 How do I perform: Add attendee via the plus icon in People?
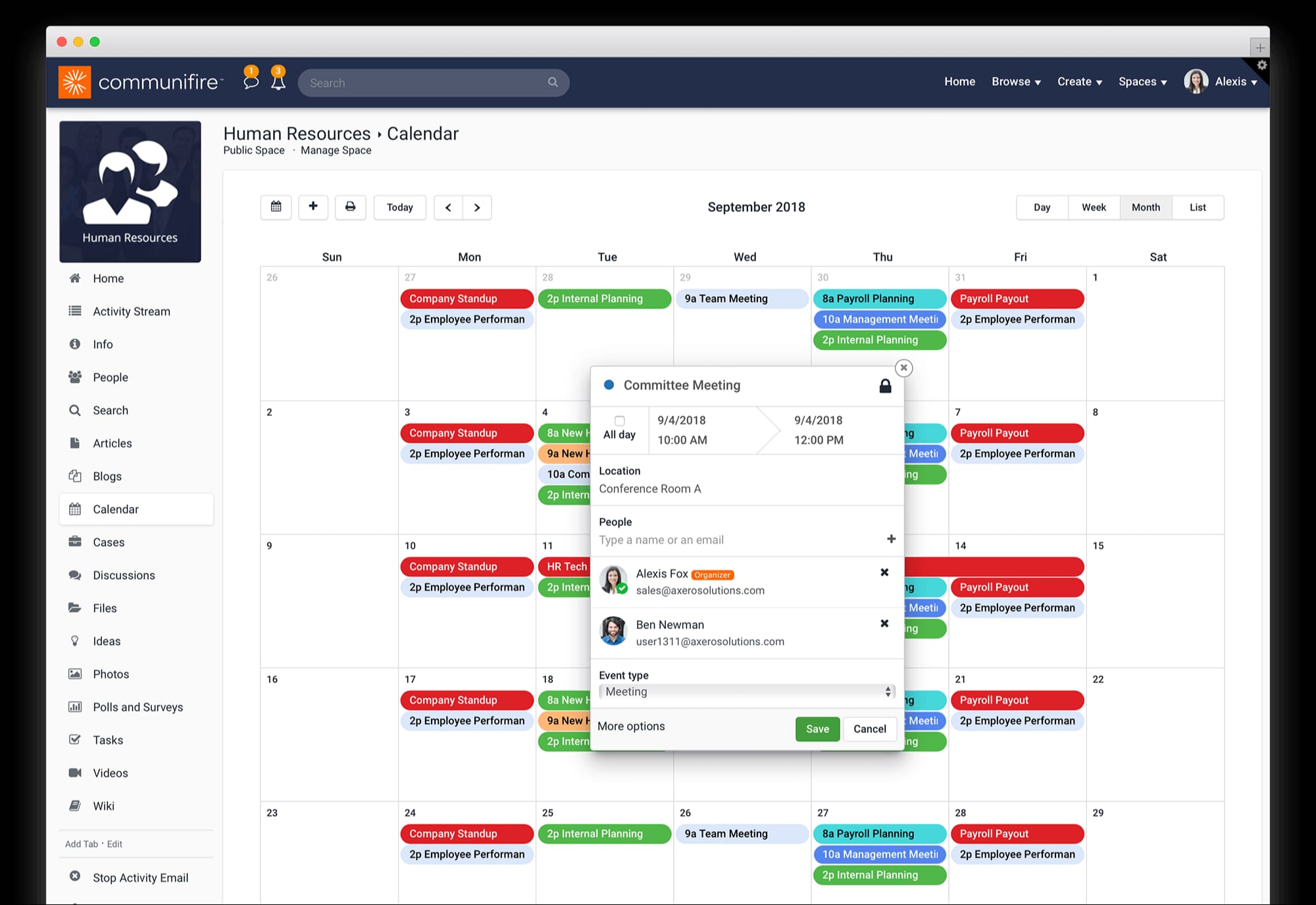pyautogui.click(x=892, y=538)
